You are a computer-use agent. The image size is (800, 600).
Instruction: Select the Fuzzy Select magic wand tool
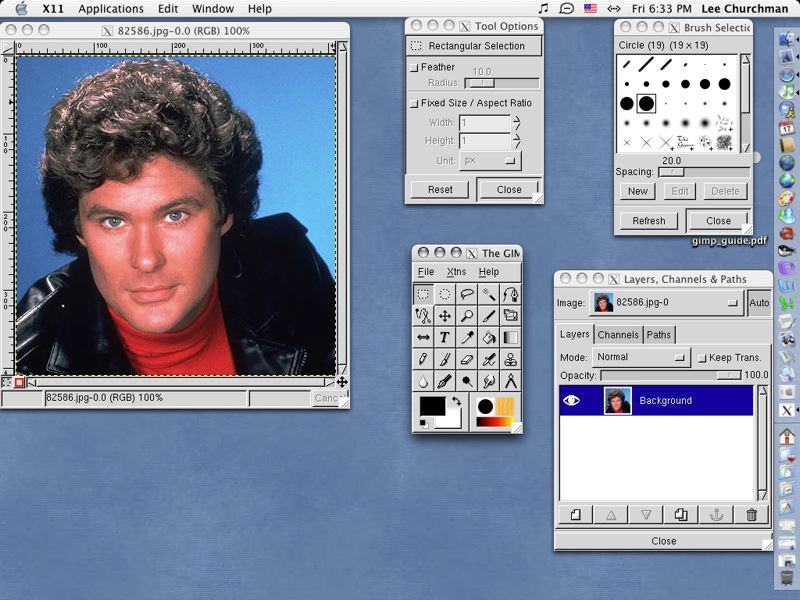pyautogui.click(x=489, y=294)
